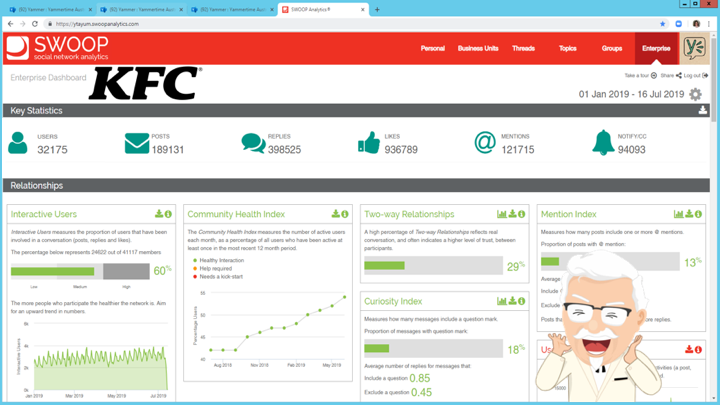Download Key Statistics data

[x=703, y=110]
